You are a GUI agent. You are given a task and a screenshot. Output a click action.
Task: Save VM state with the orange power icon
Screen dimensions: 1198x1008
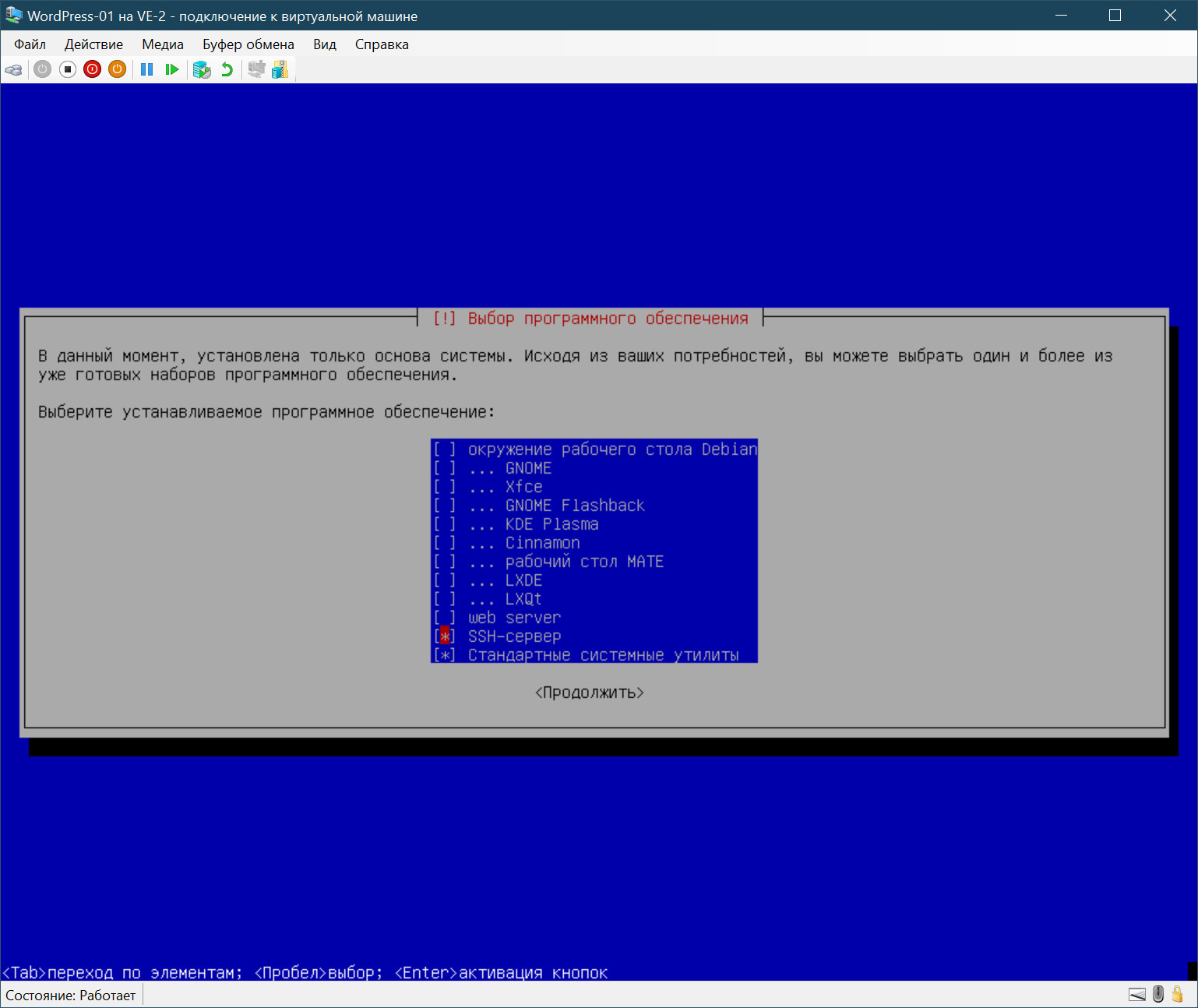pos(118,69)
